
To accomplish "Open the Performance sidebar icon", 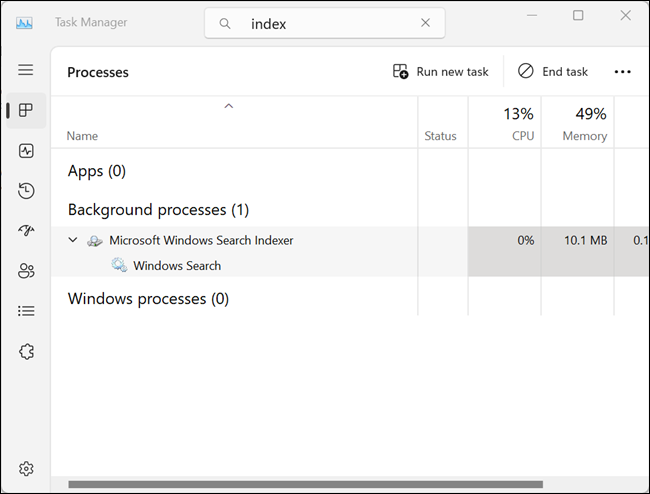I will pyautogui.click(x=26, y=151).
